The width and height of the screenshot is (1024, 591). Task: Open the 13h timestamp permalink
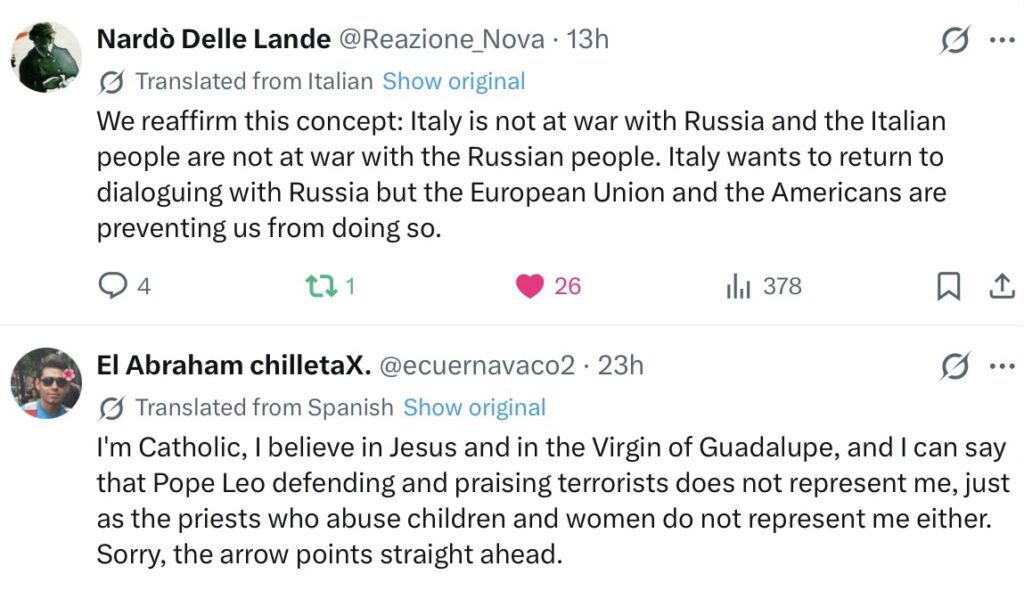[588, 40]
